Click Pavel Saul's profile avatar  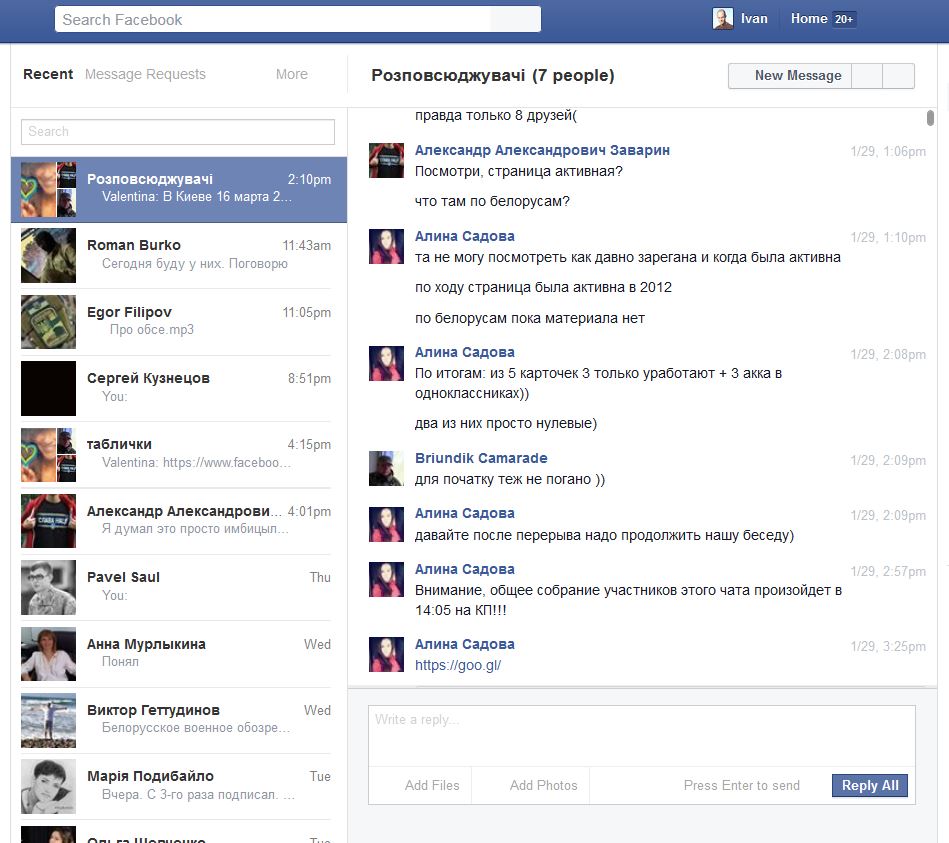click(48, 587)
